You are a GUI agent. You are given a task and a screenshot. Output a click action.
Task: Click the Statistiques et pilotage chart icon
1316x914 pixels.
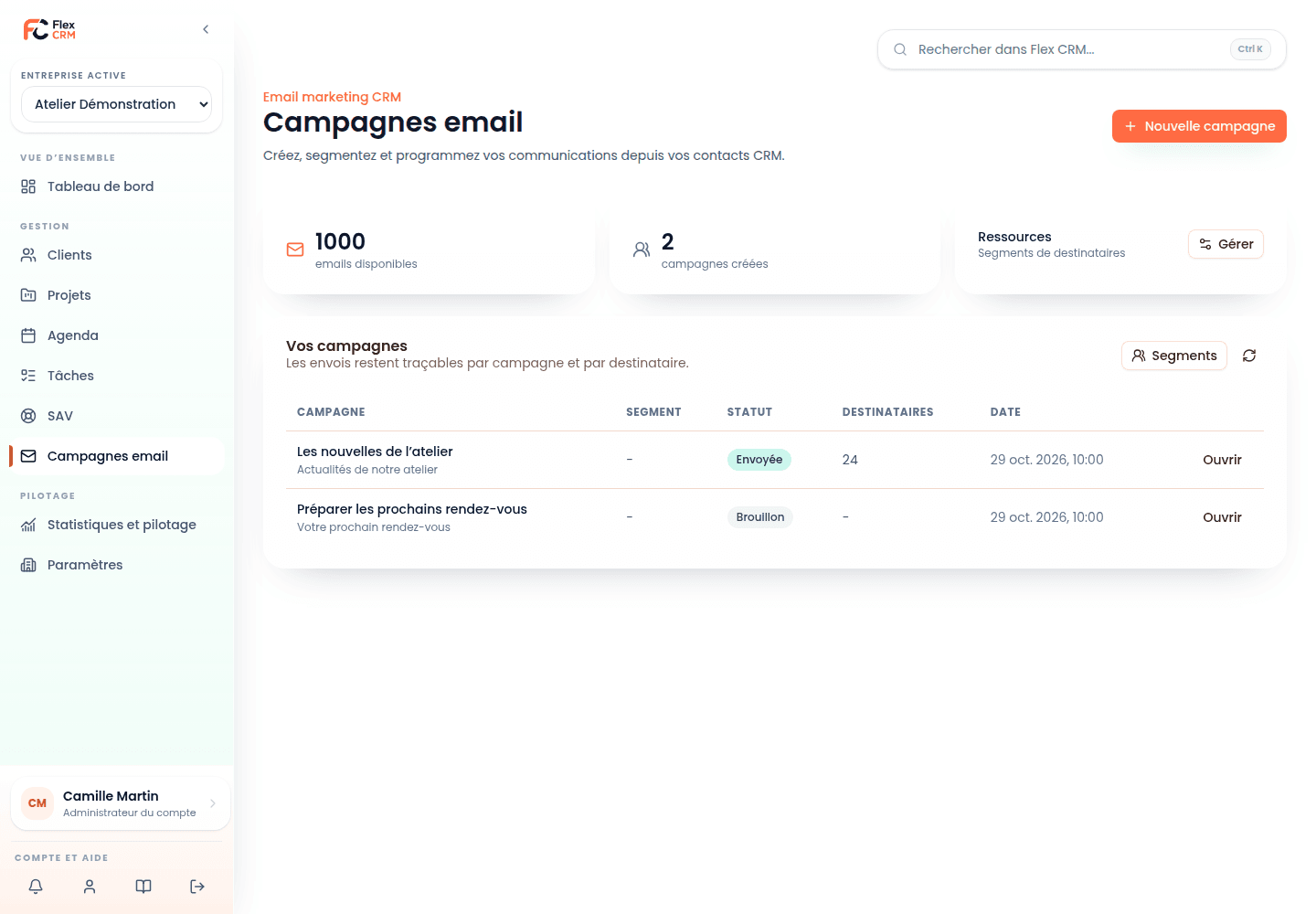click(28, 525)
